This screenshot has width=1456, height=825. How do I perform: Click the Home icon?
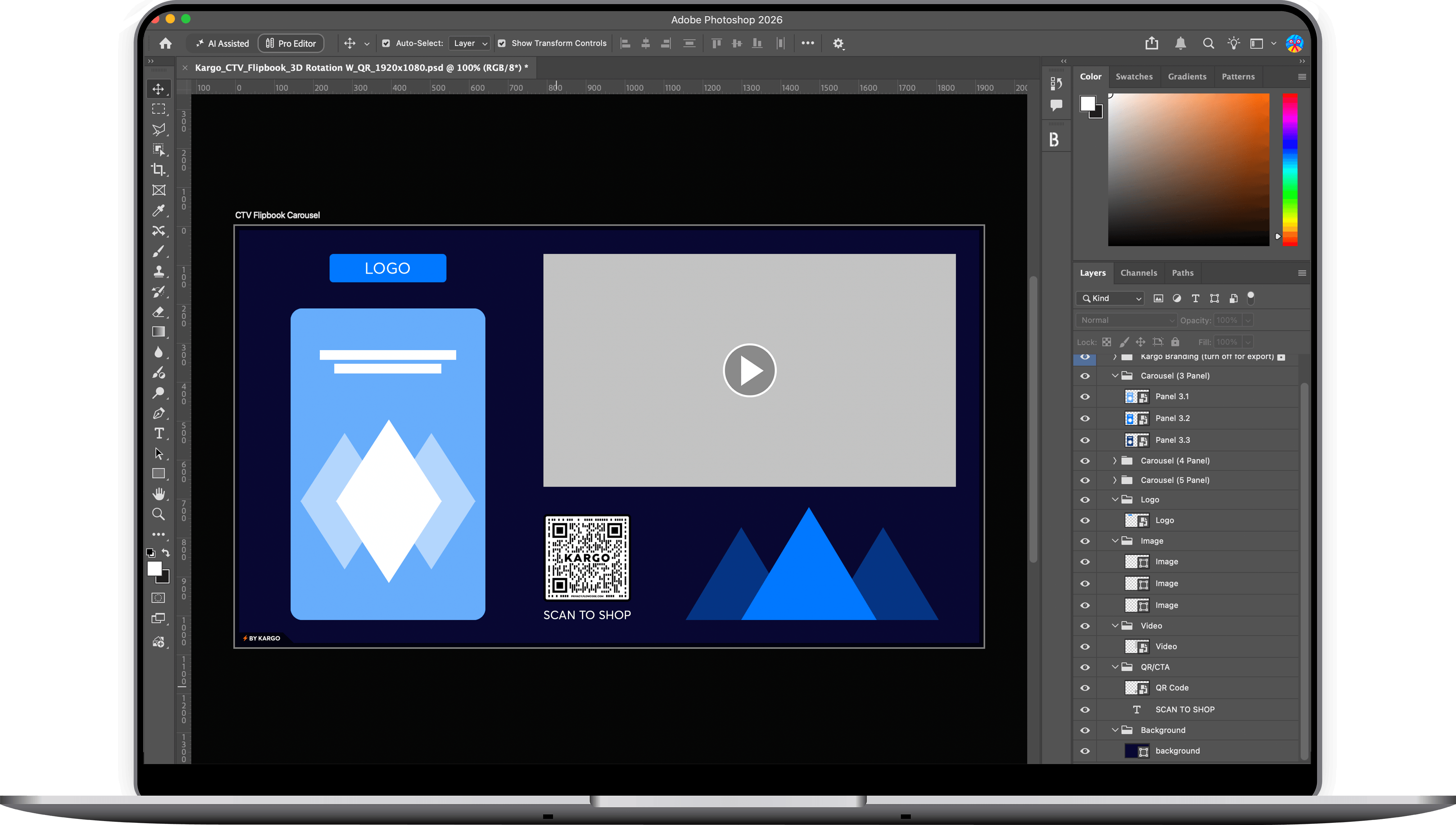(x=165, y=43)
